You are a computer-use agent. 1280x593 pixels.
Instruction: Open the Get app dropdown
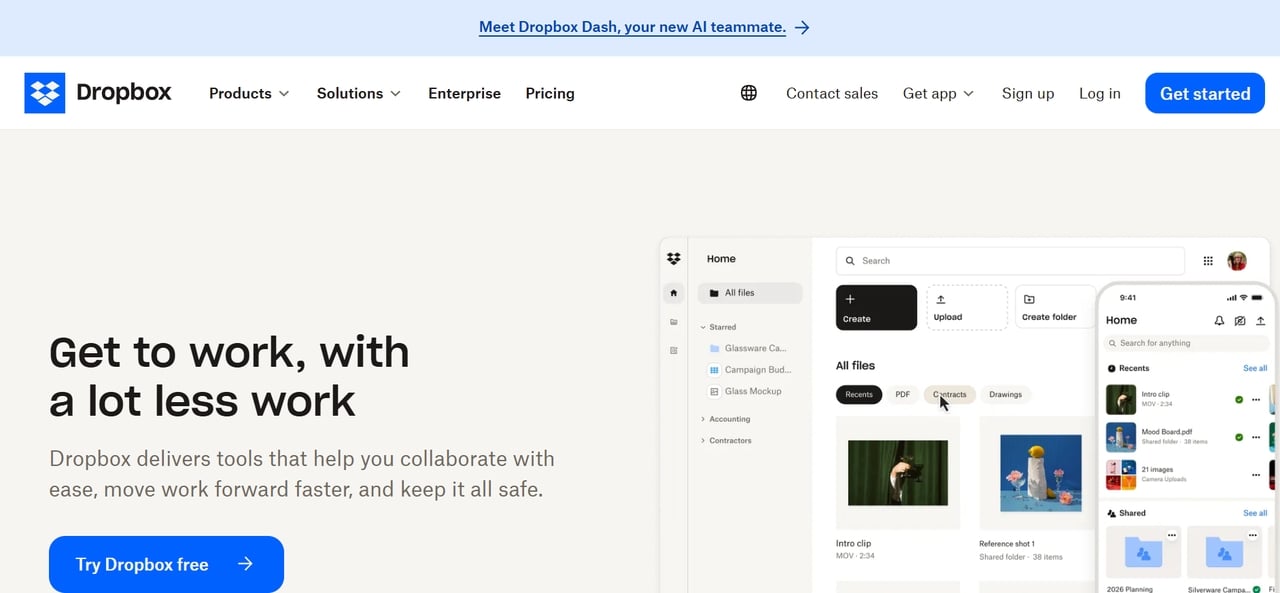point(938,93)
